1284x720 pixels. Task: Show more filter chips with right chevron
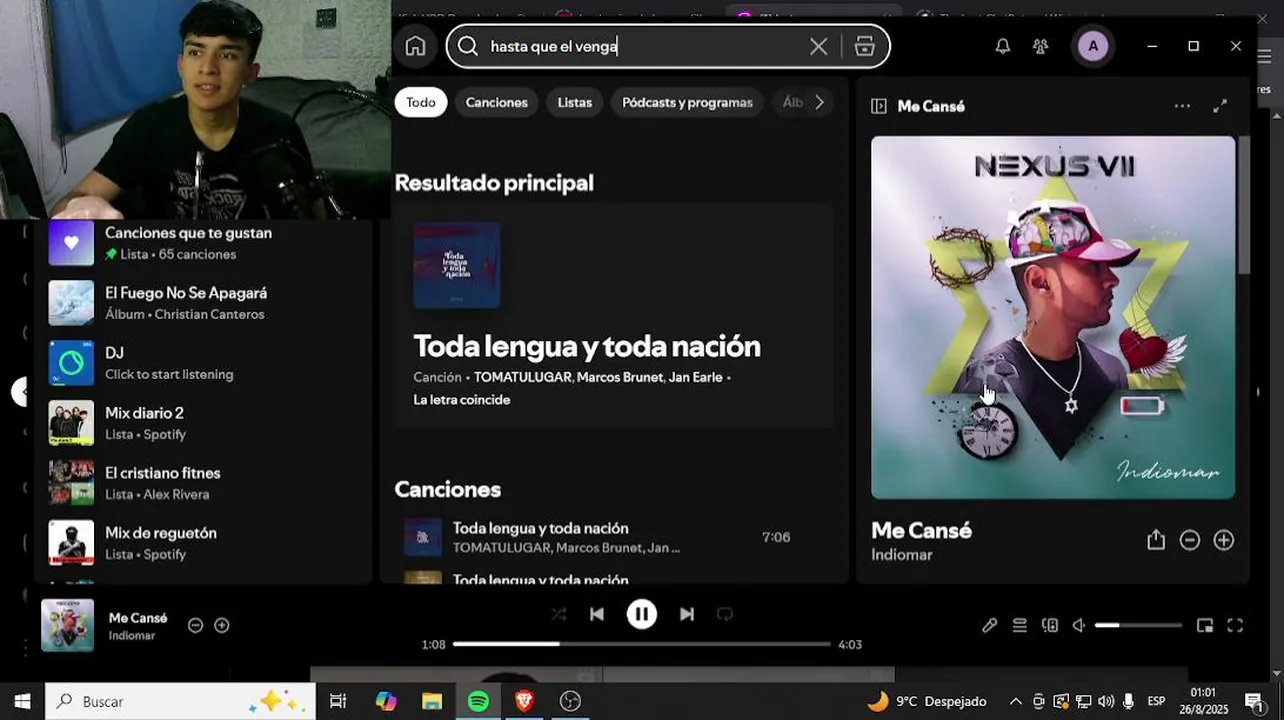(819, 102)
